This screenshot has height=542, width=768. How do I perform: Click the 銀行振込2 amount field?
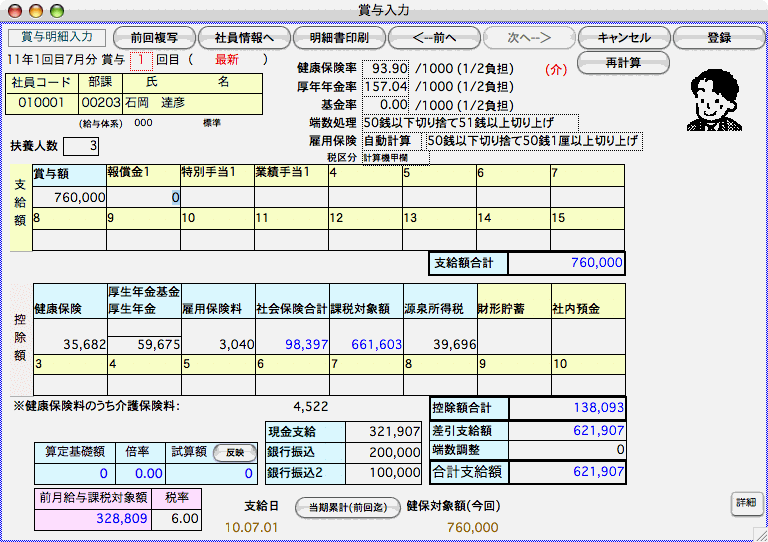tap(384, 472)
